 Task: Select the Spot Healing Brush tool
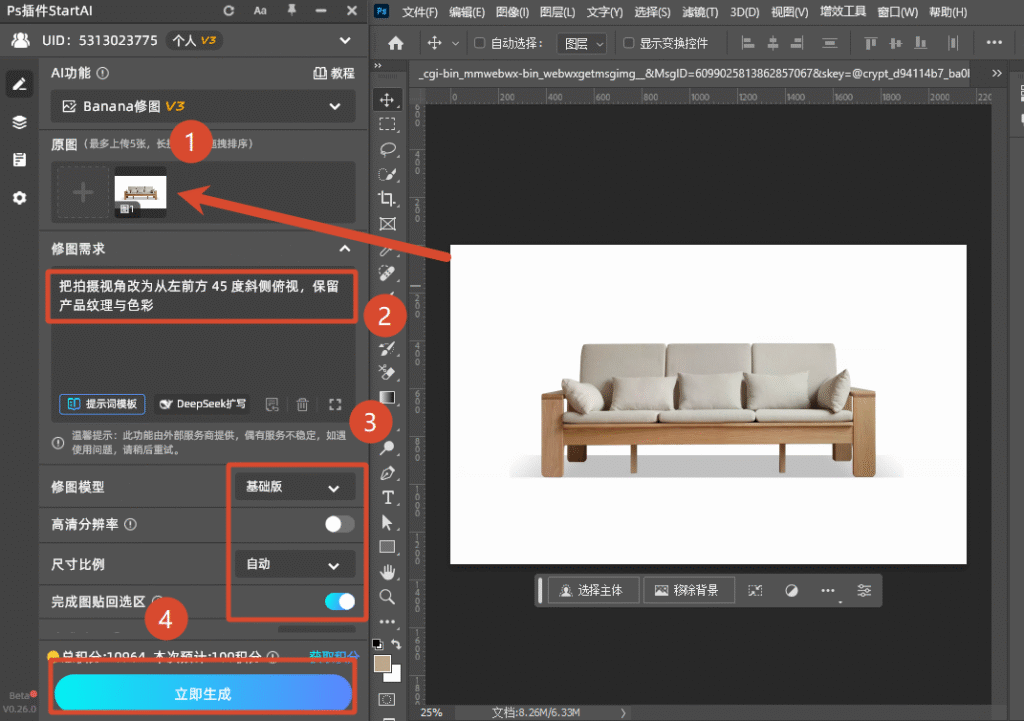pyautogui.click(x=387, y=273)
